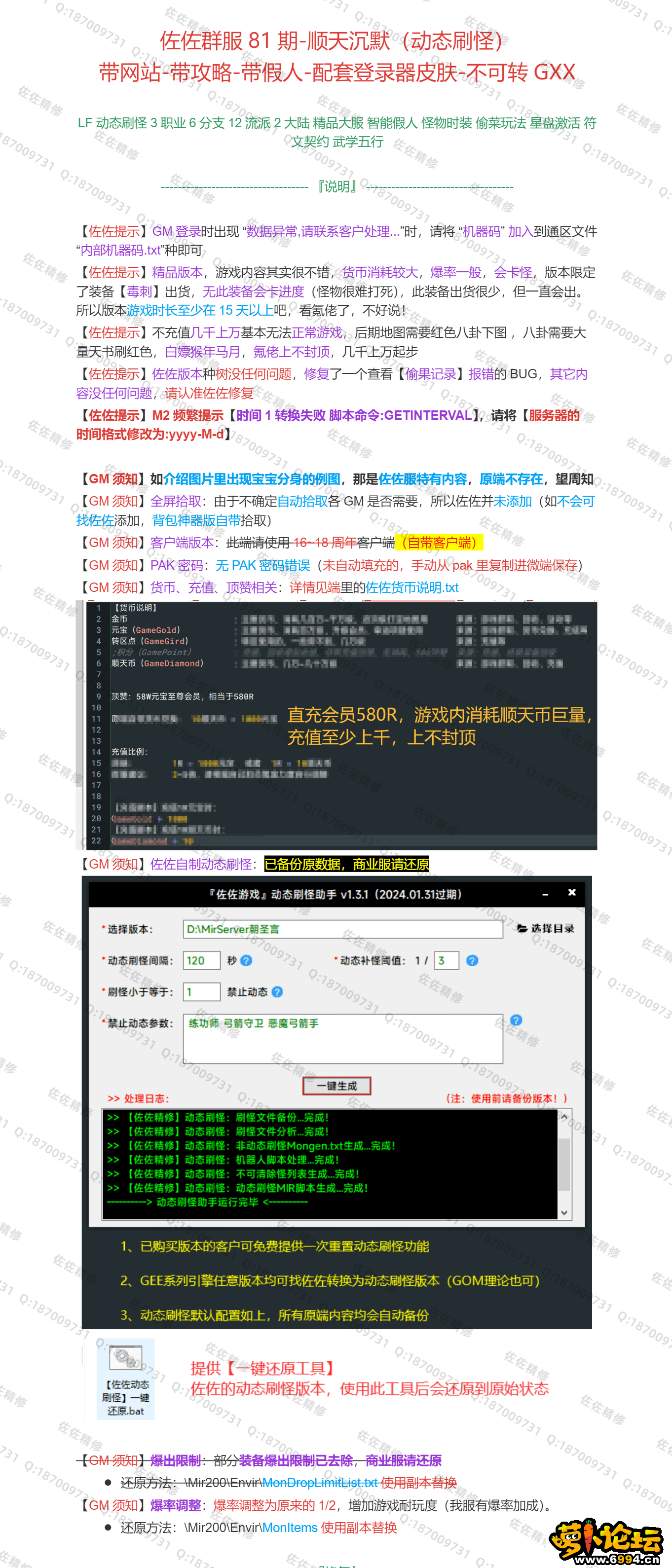Click the red text 提供【一键还原工具】

tap(263, 1368)
